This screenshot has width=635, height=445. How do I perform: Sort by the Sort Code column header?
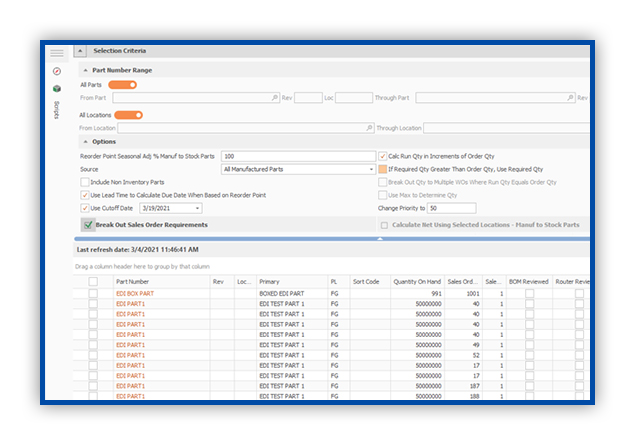coord(370,282)
